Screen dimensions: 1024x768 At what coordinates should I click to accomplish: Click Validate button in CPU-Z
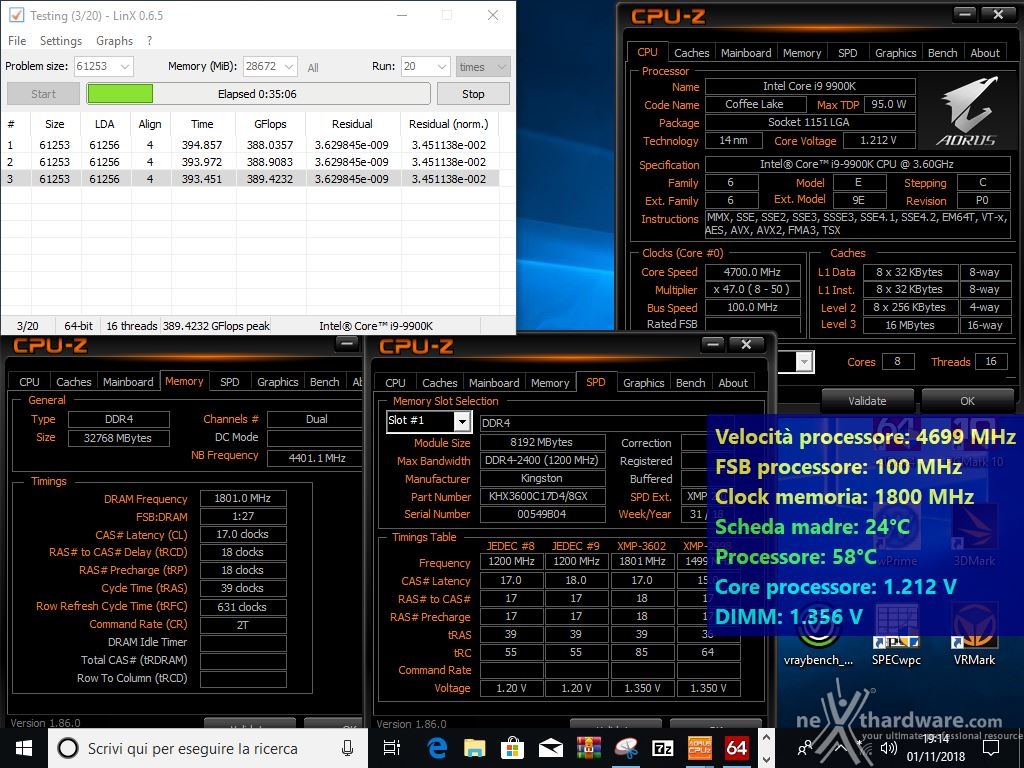(x=867, y=401)
